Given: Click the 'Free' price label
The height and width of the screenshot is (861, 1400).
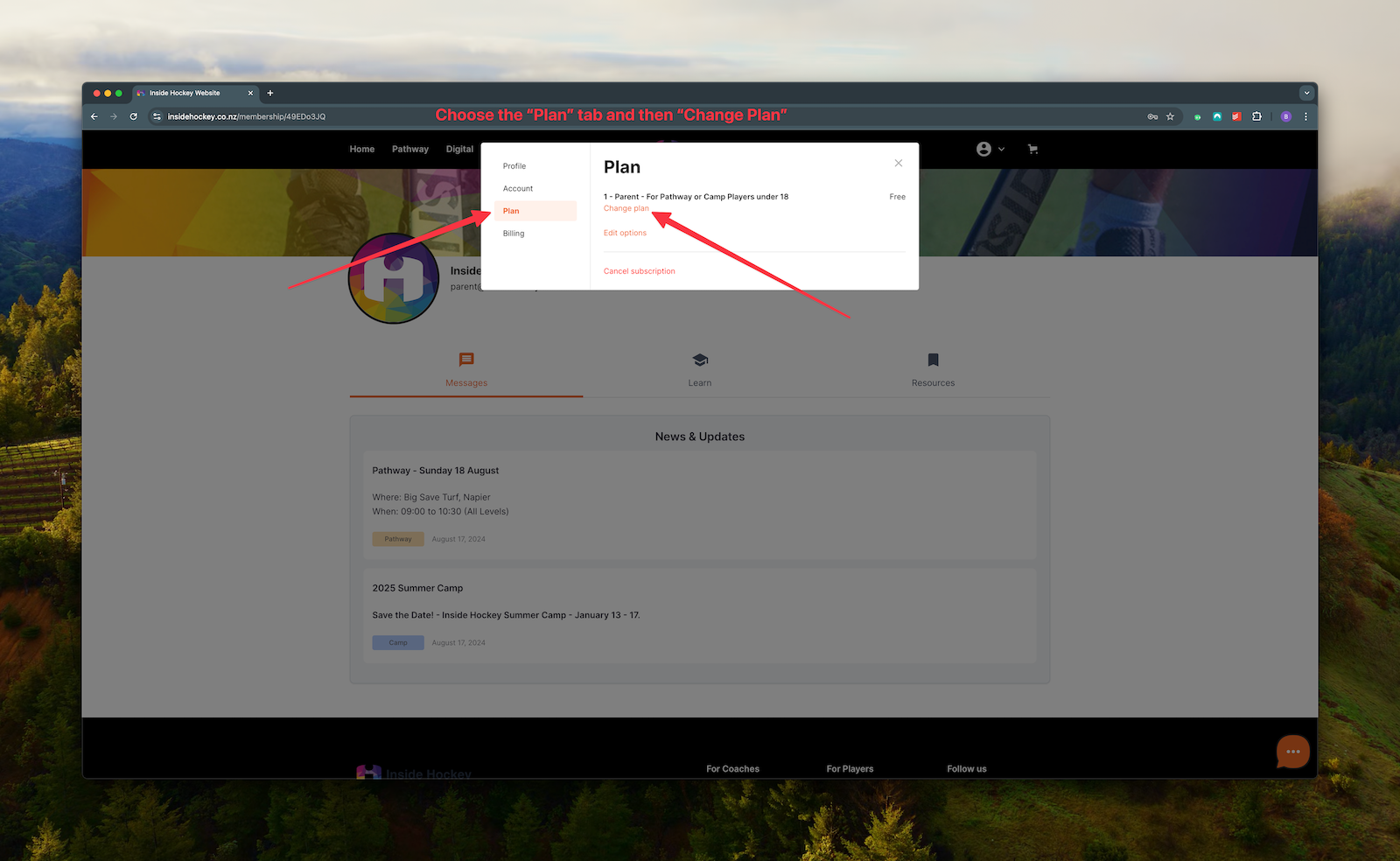Looking at the screenshot, I should (x=897, y=197).
